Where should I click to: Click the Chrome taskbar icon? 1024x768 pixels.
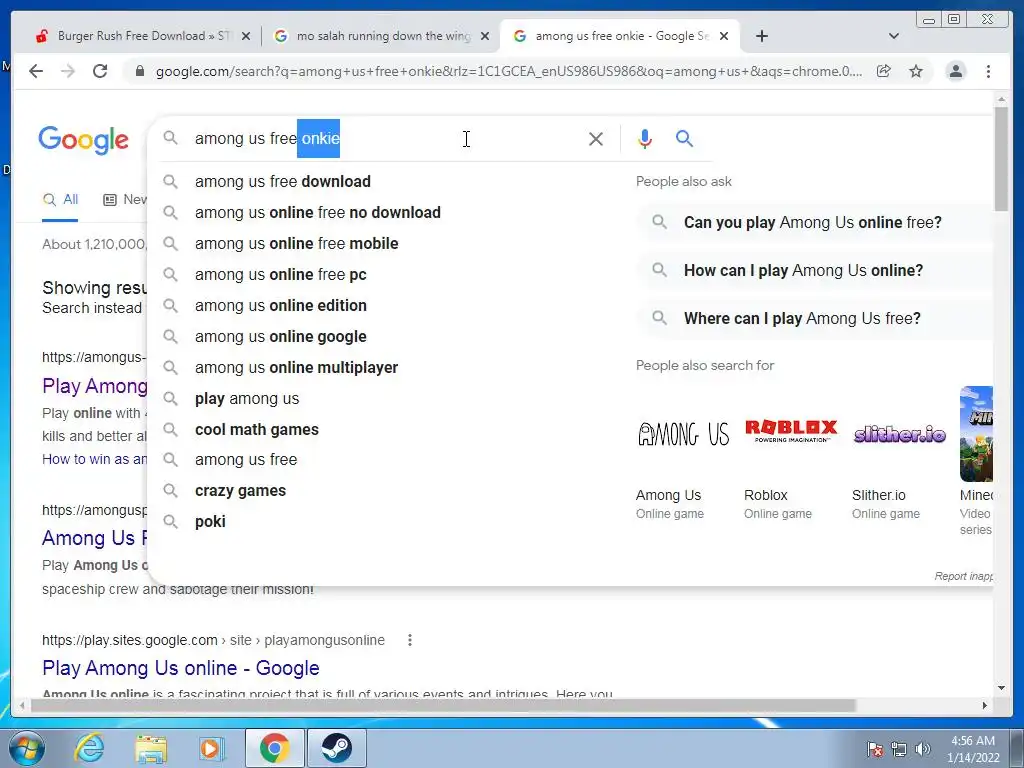coord(274,748)
